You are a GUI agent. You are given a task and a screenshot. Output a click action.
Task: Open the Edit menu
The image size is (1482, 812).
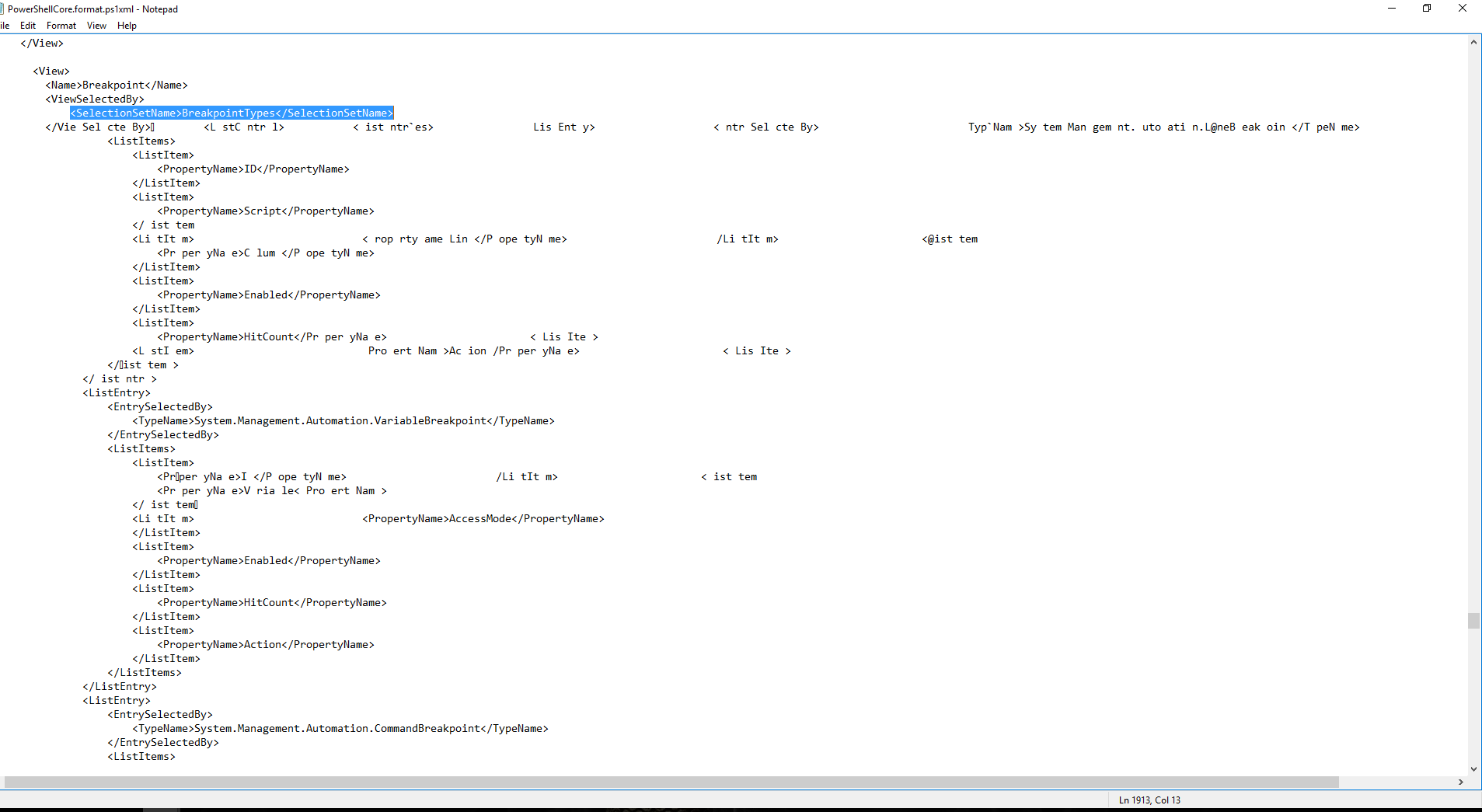pyautogui.click(x=27, y=25)
